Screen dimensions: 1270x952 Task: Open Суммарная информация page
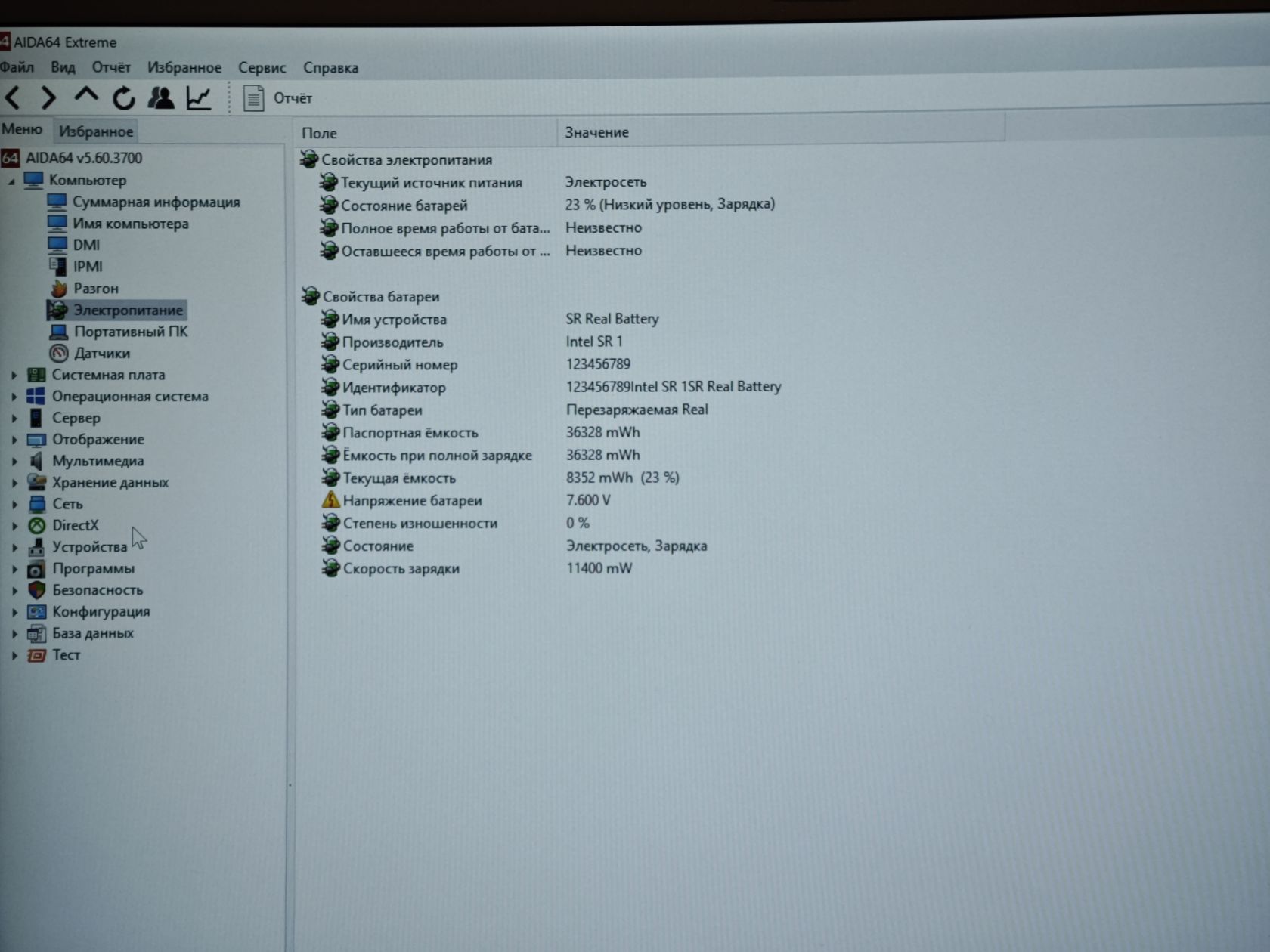tap(156, 202)
